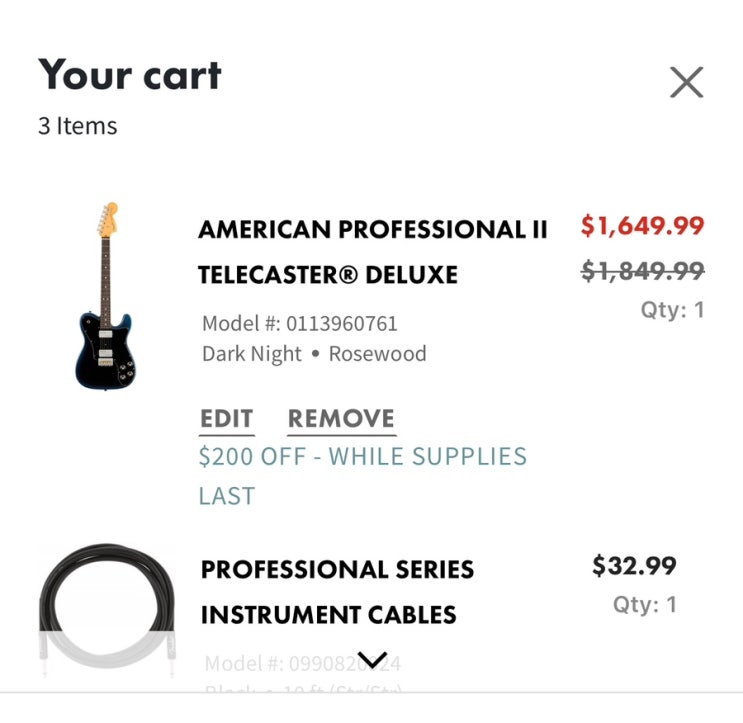The image size is (743, 723).
Task: Click the red $1,649.99 sale price
Action: click(x=642, y=226)
